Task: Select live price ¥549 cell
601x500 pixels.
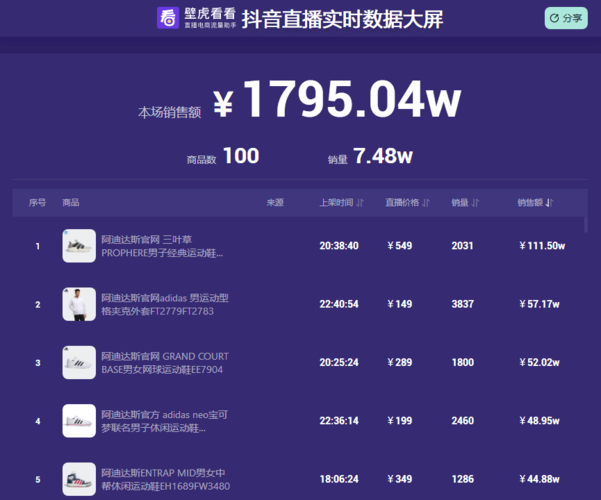Action: (x=400, y=246)
